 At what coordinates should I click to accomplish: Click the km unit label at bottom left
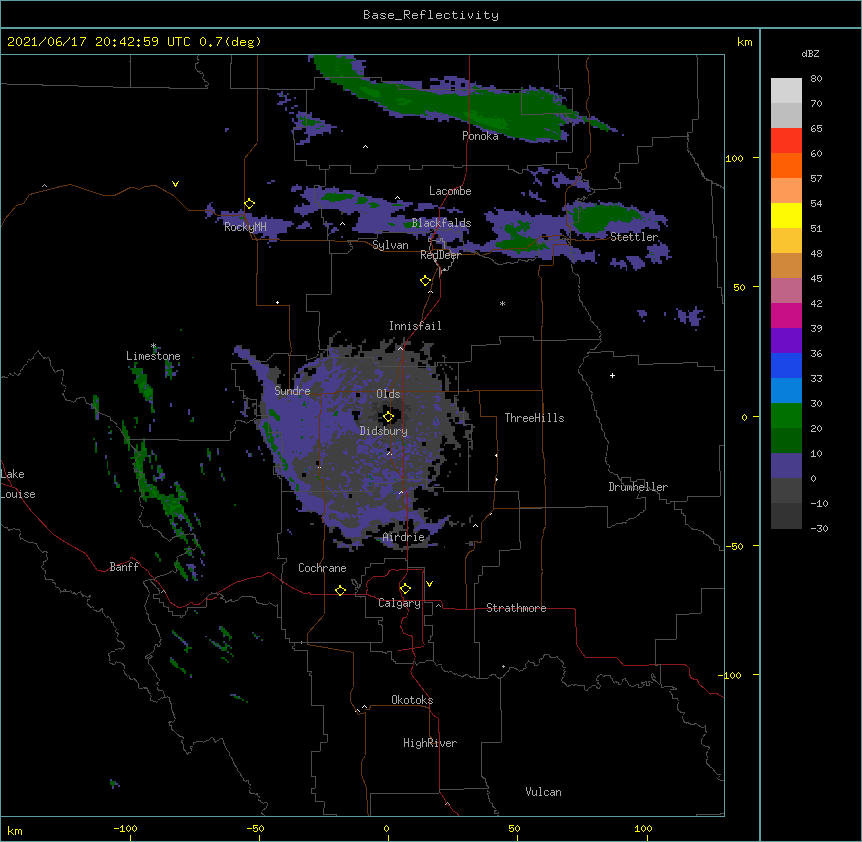click(x=15, y=831)
